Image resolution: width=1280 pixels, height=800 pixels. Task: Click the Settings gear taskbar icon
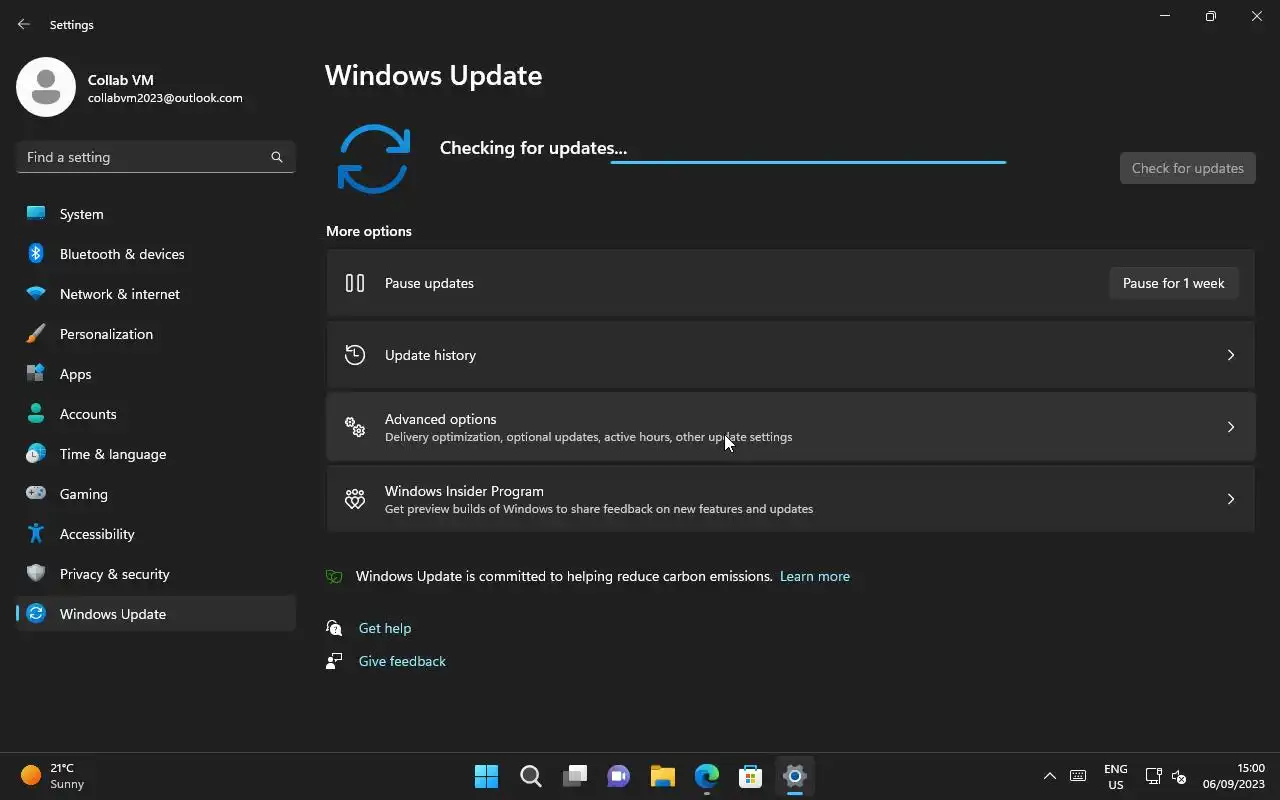click(x=795, y=776)
